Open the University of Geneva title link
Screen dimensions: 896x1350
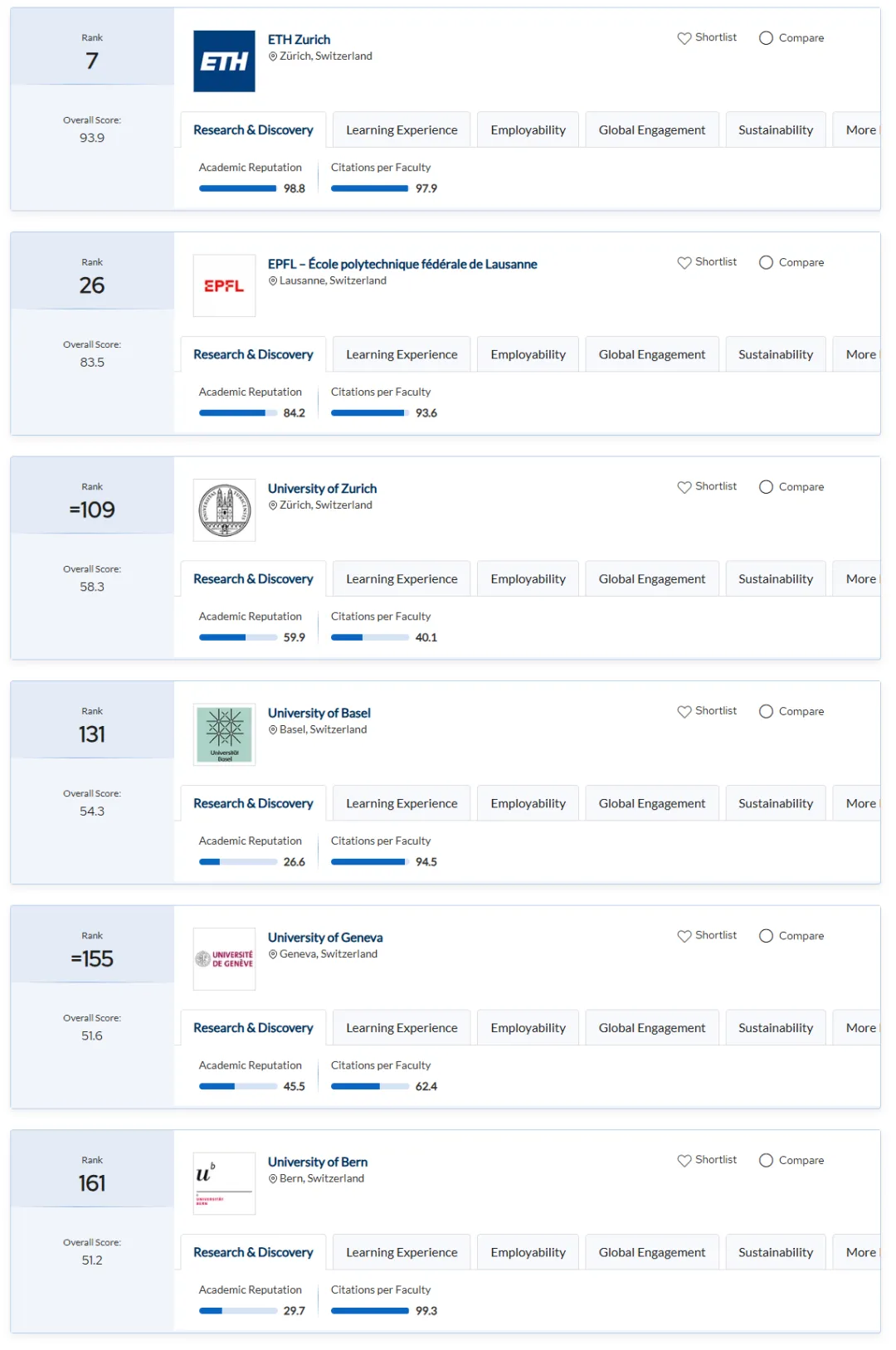coord(325,938)
